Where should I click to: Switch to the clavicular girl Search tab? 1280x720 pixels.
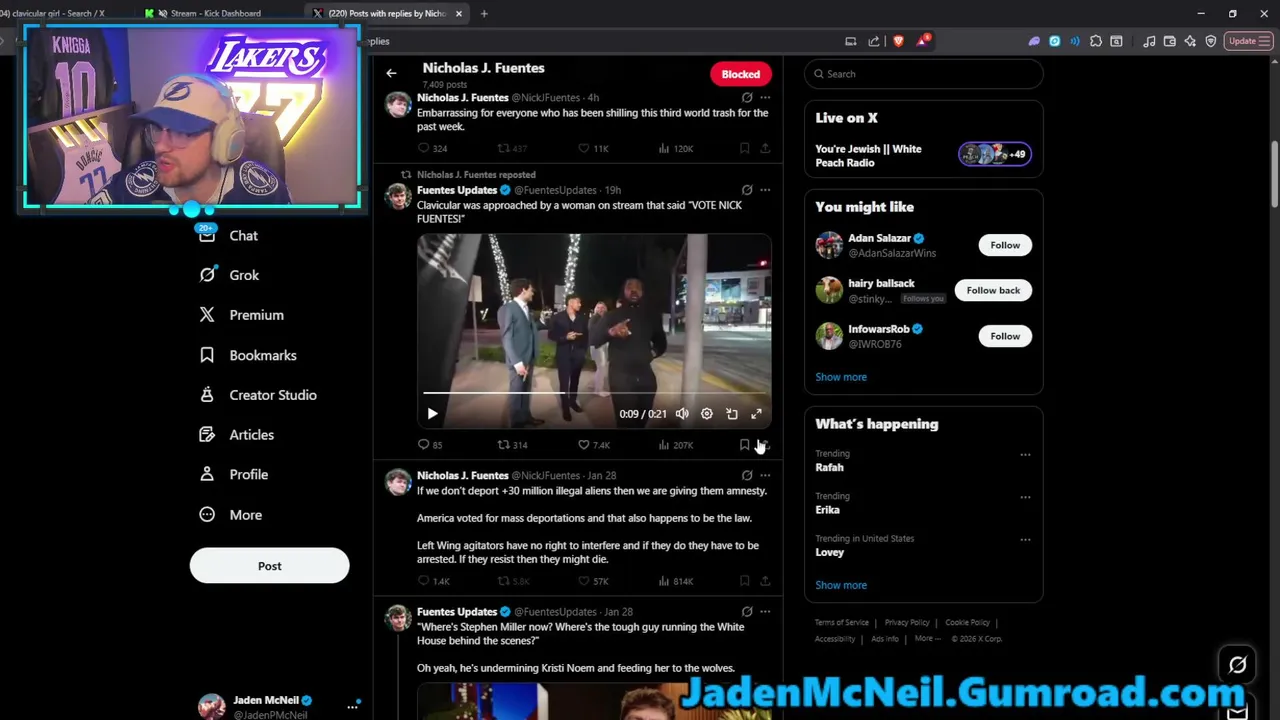coord(58,13)
